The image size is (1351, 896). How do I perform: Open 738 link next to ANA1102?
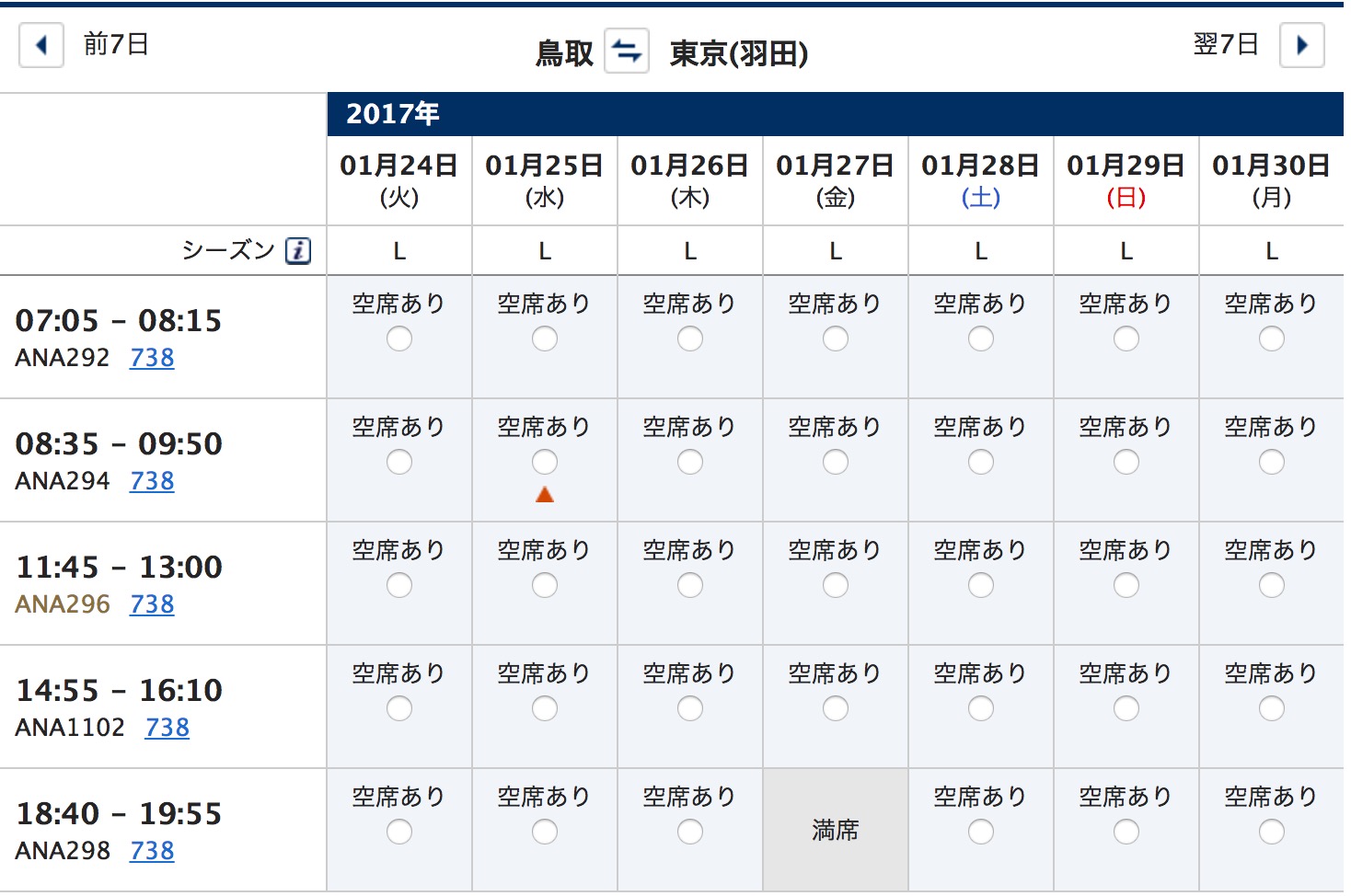(x=167, y=728)
